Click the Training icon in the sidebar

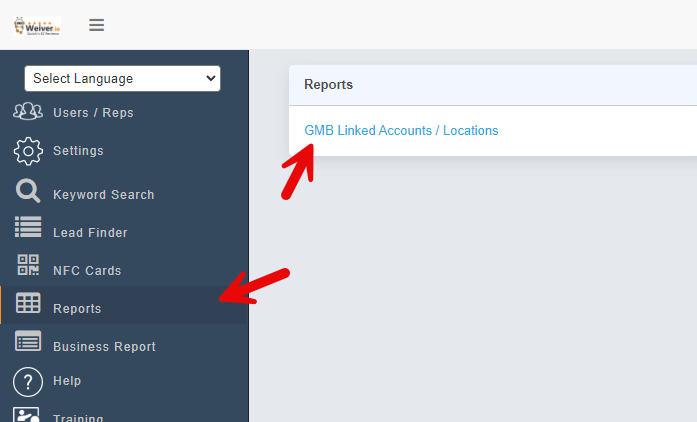pos(28,415)
